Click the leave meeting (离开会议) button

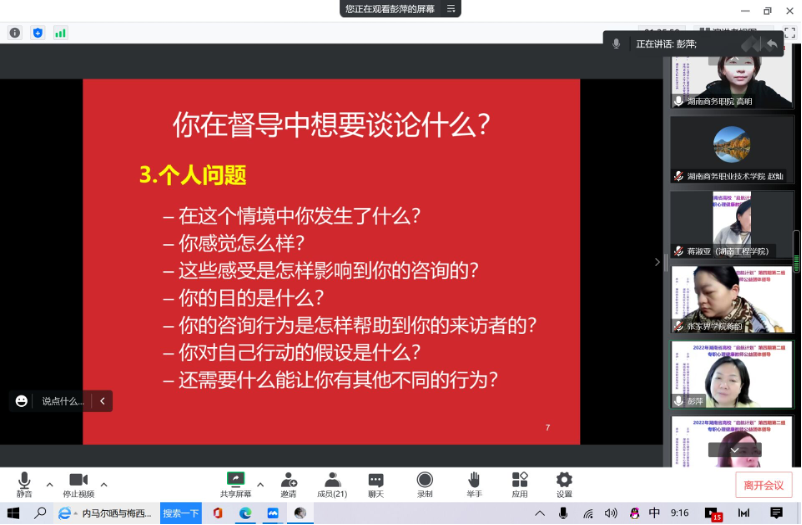pos(765,485)
